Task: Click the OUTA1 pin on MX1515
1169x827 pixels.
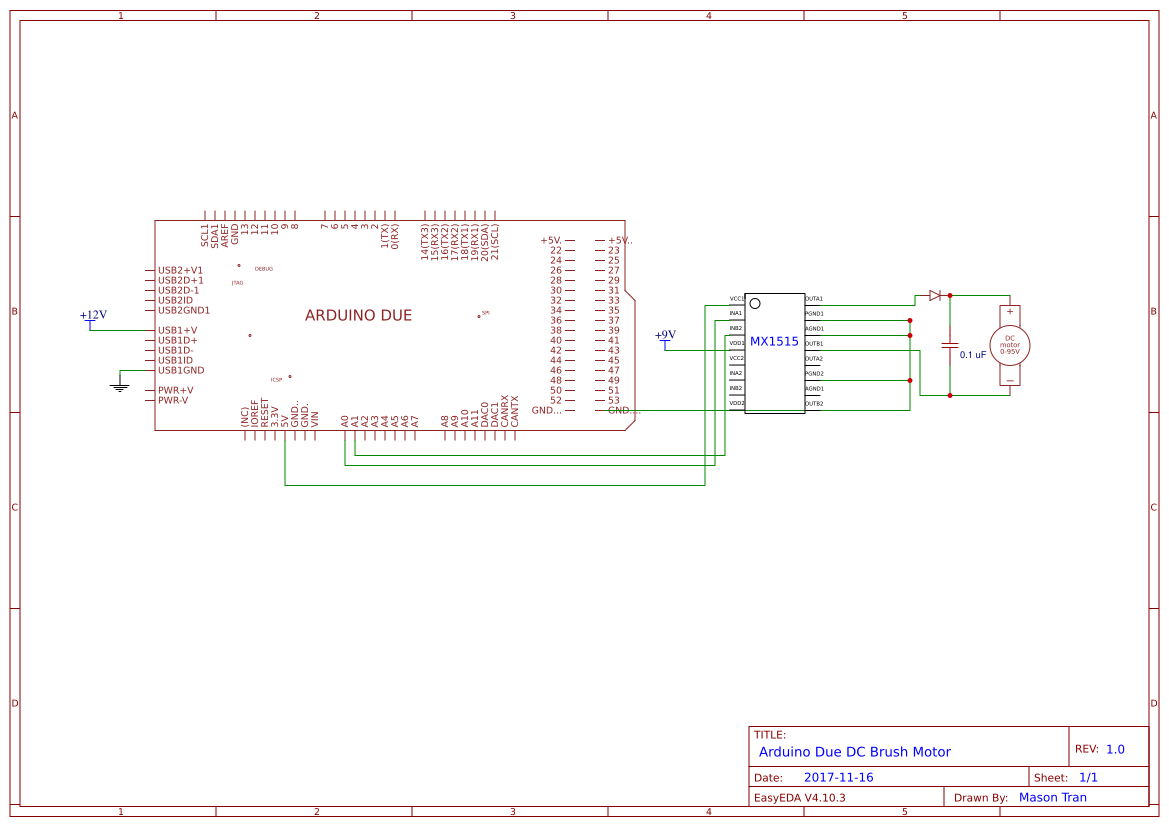Action: coord(812,298)
